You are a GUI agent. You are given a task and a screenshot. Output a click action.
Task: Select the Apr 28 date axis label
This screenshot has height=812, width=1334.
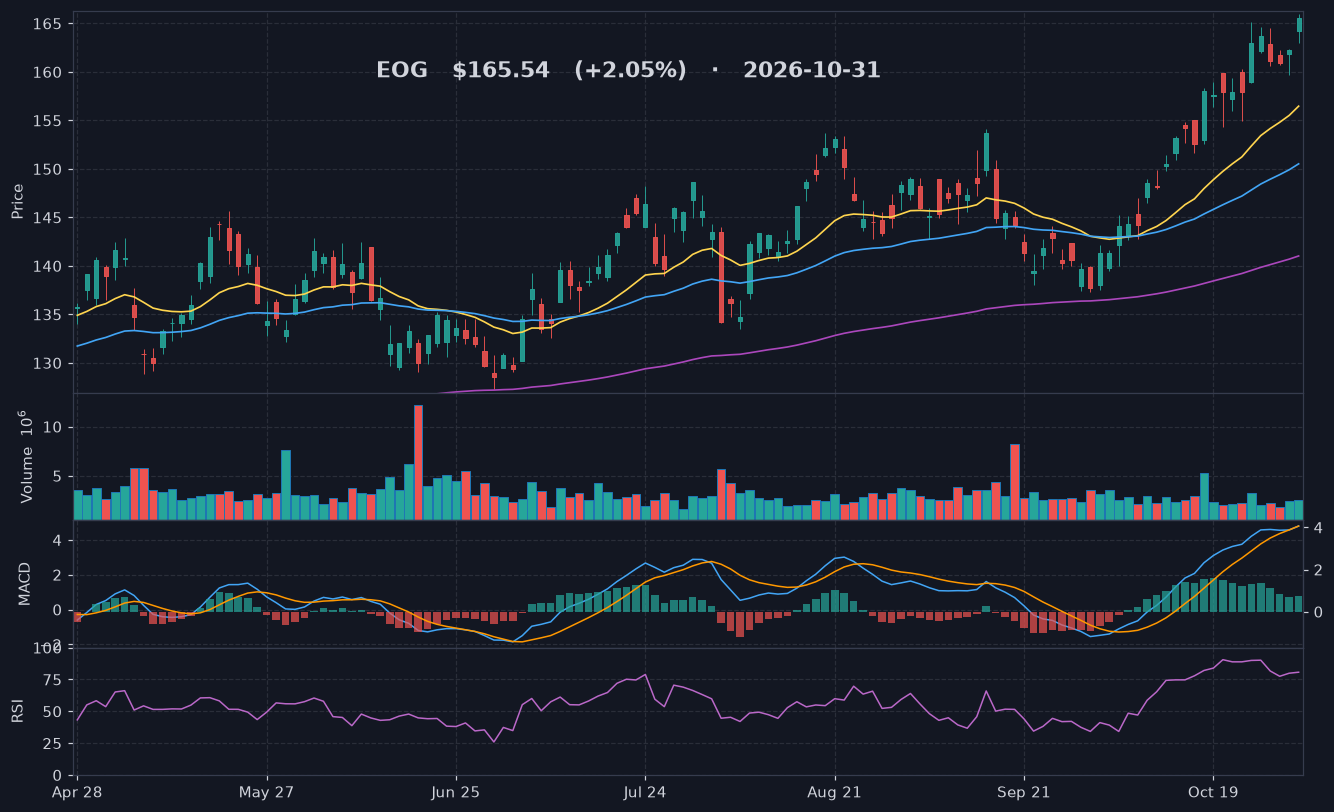coord(77,792)
